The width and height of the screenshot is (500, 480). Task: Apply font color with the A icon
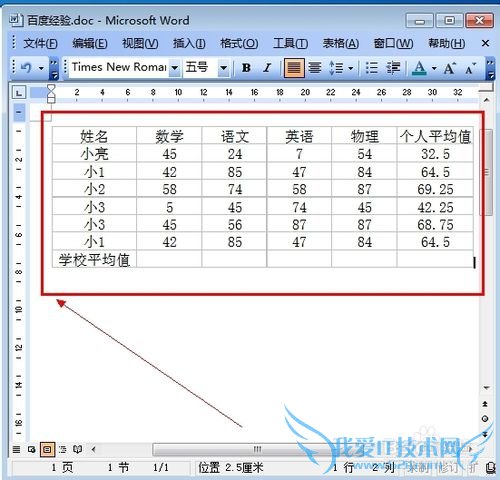click(x=419, y=68)
